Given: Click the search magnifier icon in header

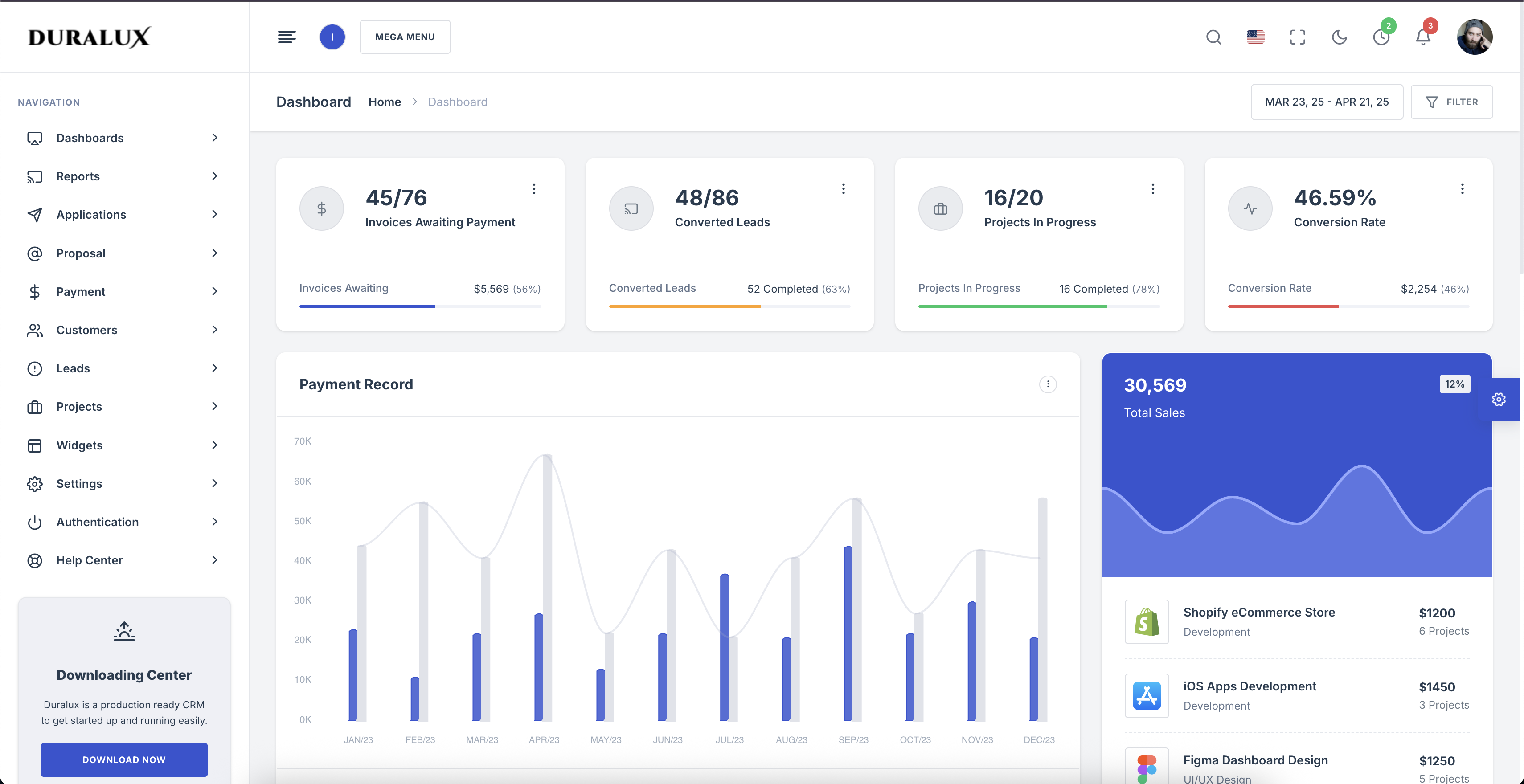Looking at the screenshot, I should tap(1213, 37).
